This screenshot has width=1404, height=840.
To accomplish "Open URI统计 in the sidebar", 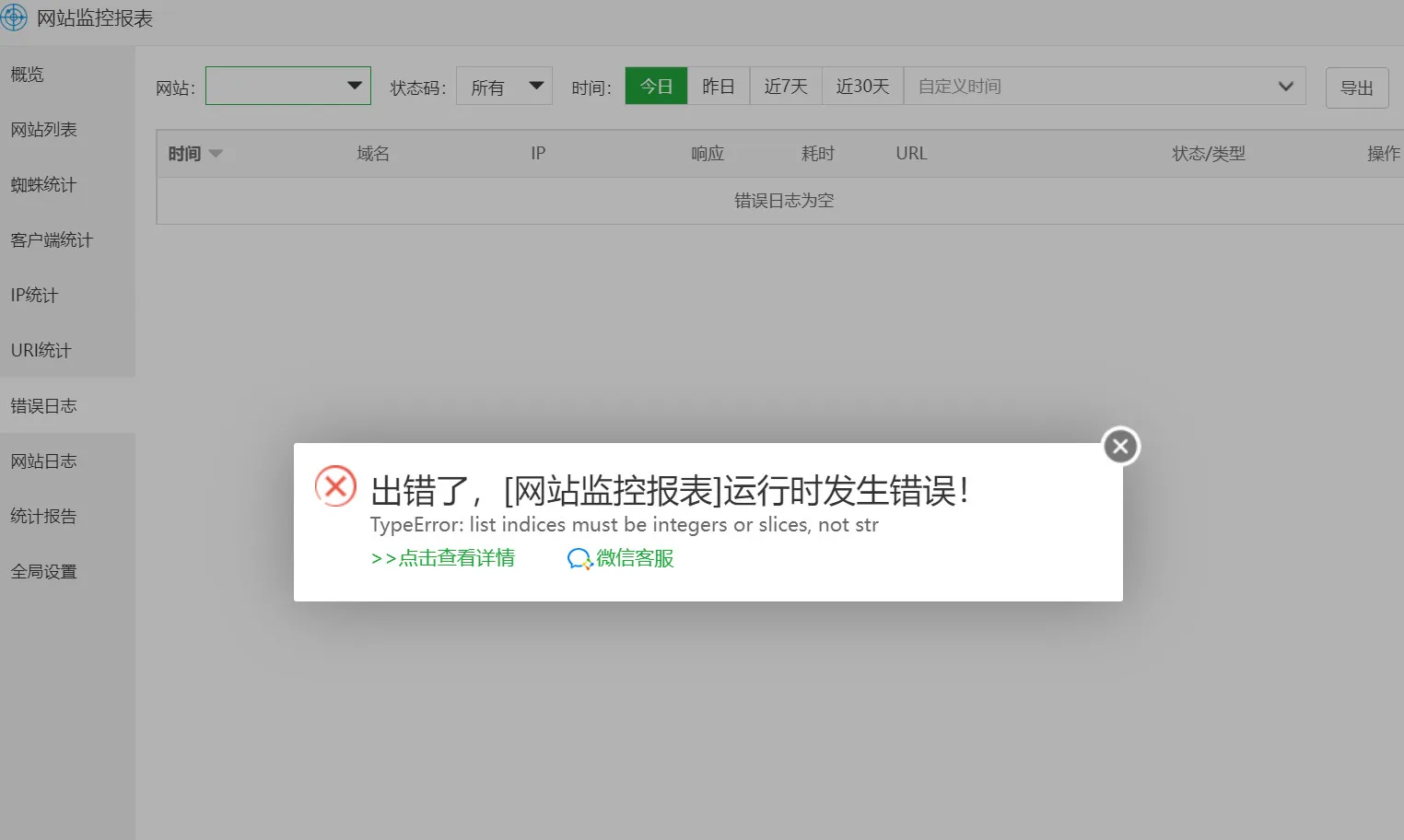I will 67,350.
